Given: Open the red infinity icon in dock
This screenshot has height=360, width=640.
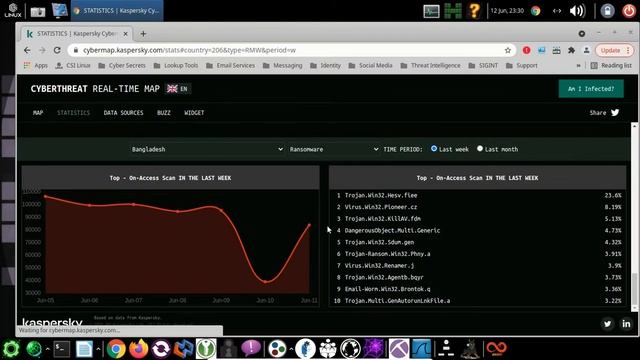Looking at the screenshot, I should pos(496,348).
